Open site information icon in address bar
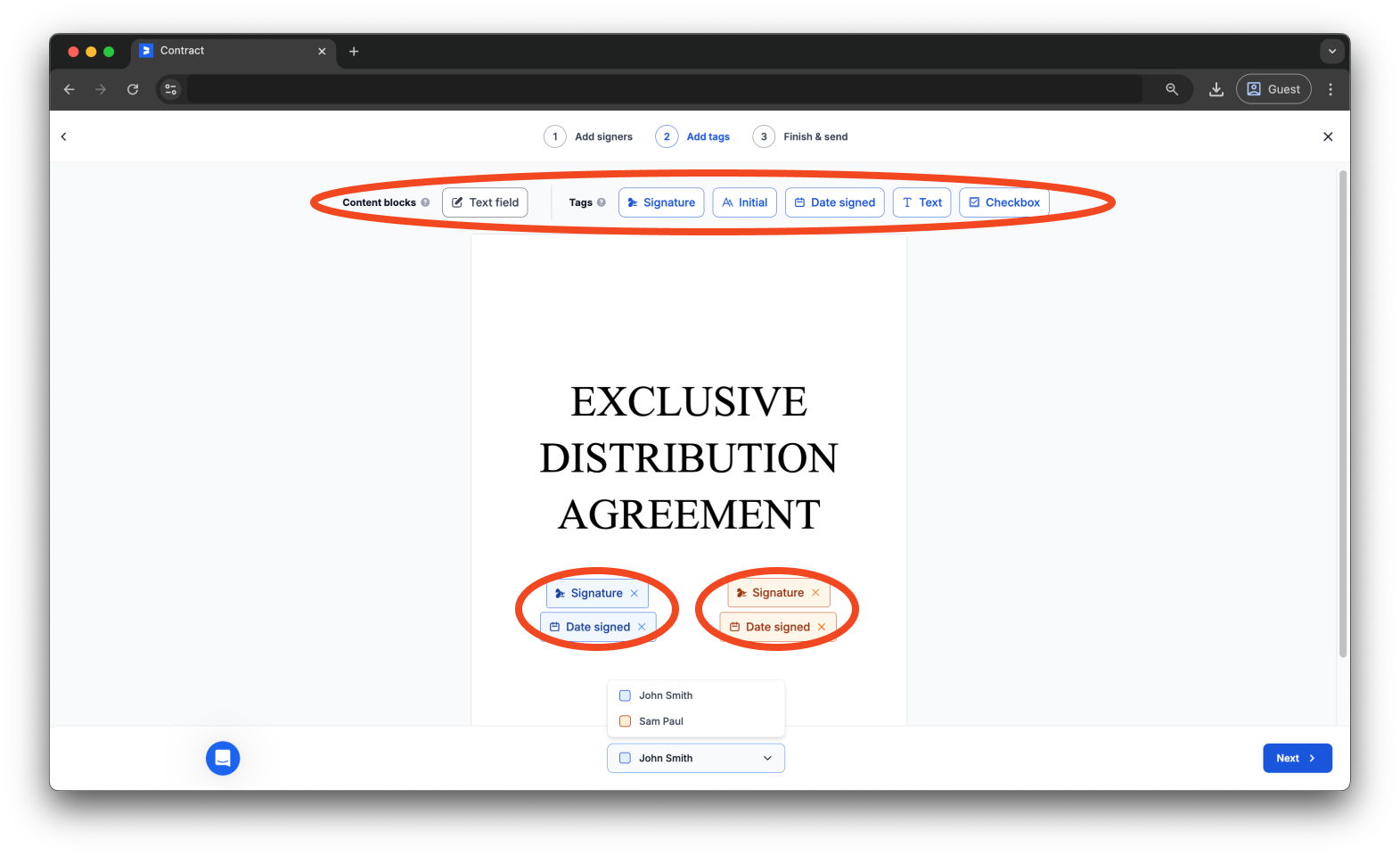This screenshot has width=1400, height=856. 171,89
